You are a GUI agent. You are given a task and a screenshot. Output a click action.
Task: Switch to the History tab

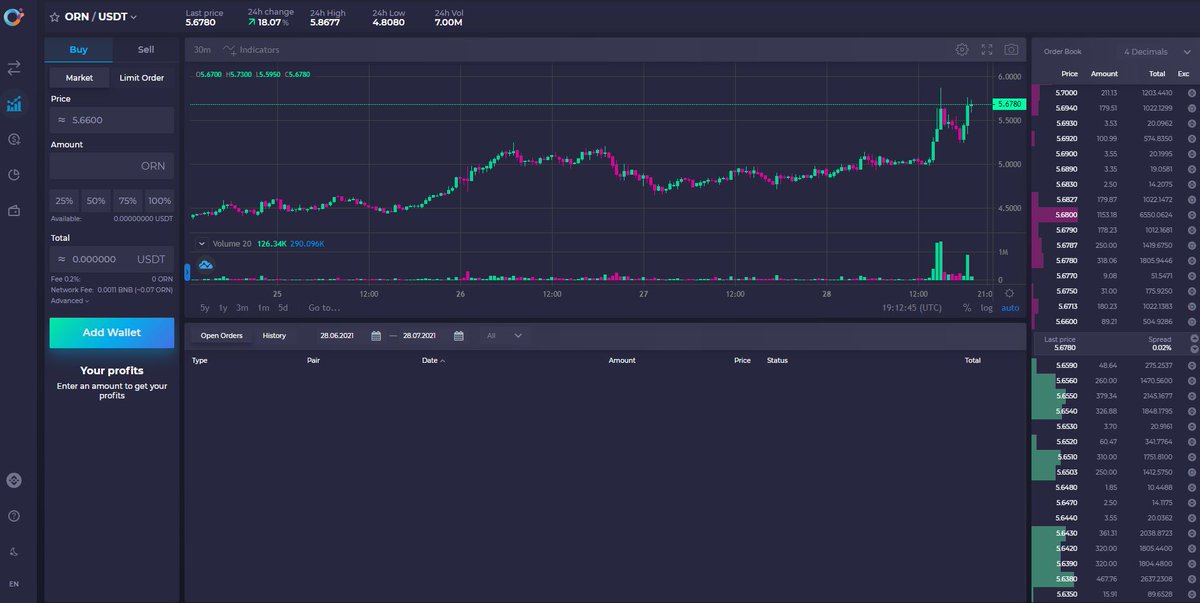pos(274,336)
